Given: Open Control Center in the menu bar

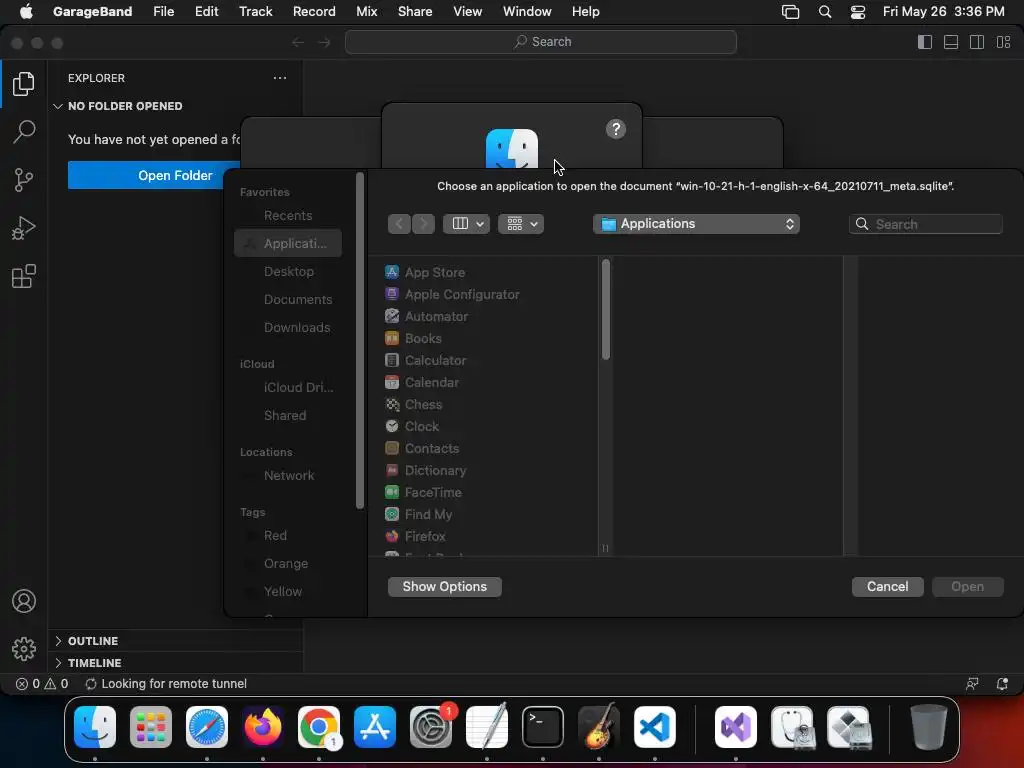Looking at the screenshot, I should pos(857,12).
